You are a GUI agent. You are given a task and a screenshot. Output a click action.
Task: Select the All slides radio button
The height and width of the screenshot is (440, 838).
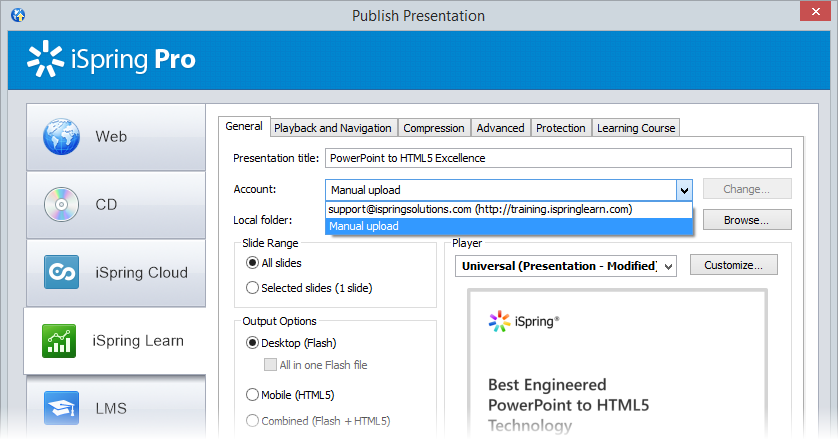click(x=252, y=263)
